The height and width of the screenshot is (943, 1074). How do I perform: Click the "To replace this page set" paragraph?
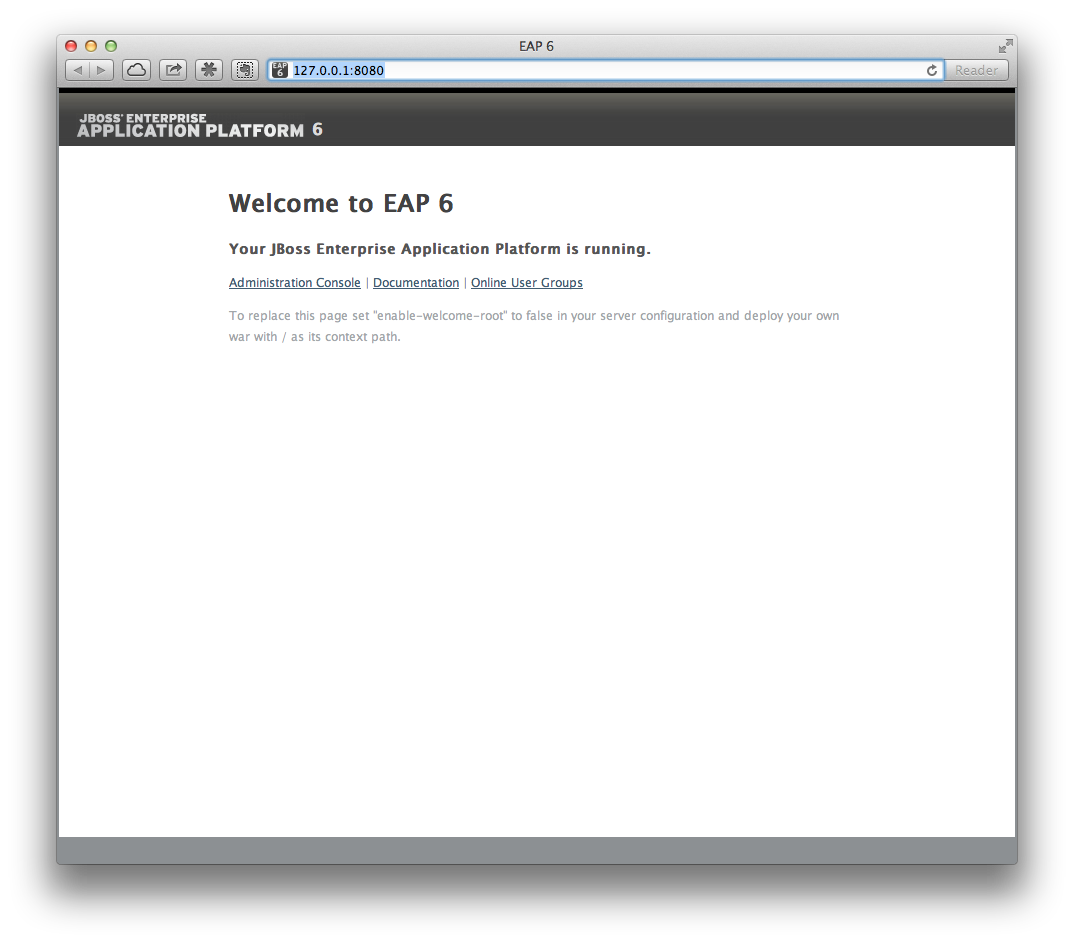click(x=534, y=326)
